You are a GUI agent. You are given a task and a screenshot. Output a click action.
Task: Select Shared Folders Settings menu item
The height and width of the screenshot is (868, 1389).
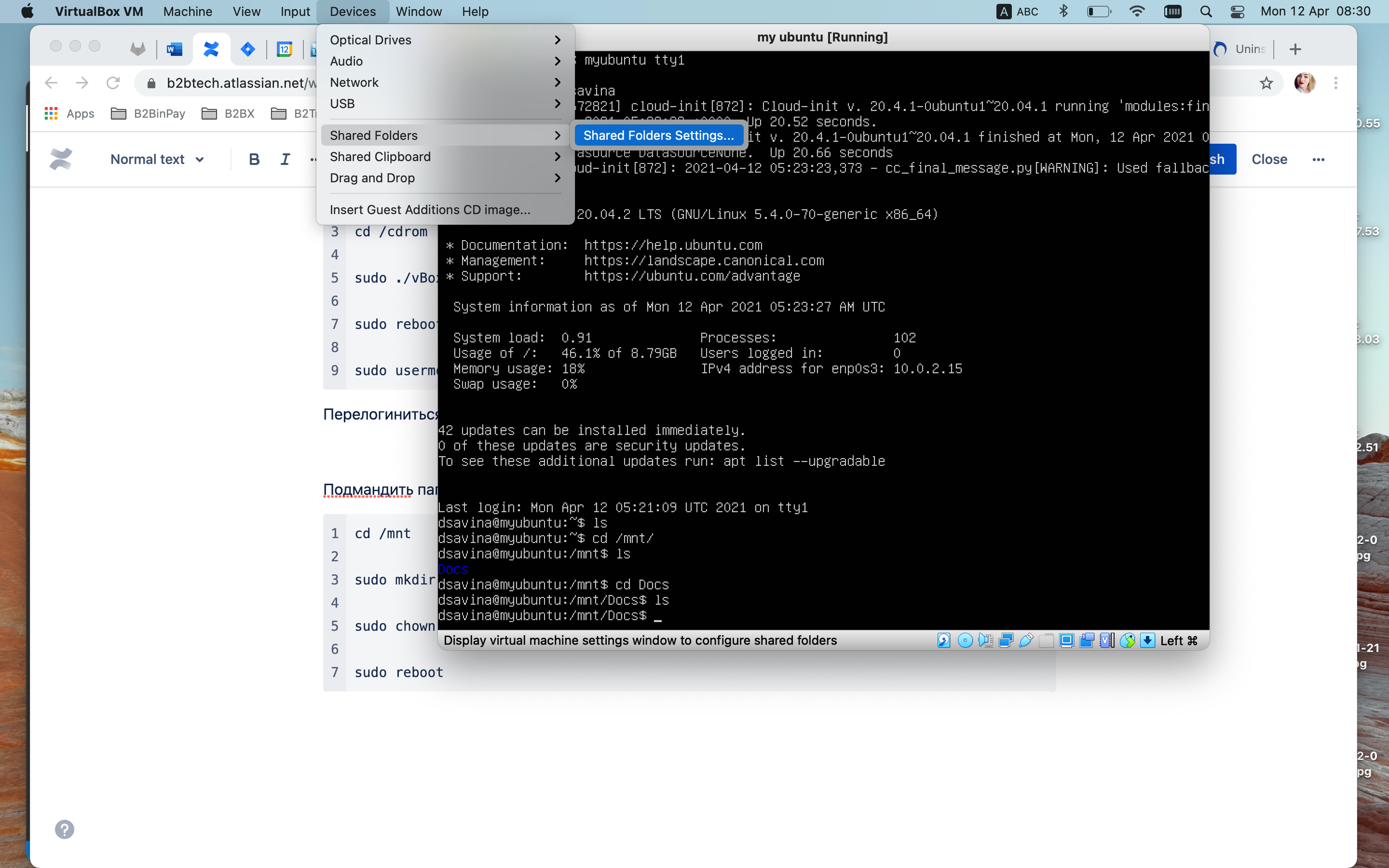(x=658, y=135)
